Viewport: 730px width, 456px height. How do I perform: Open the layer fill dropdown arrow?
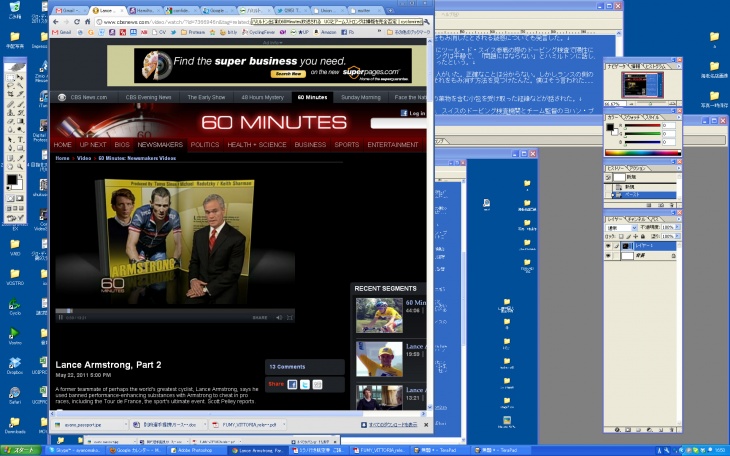[677, 236]
